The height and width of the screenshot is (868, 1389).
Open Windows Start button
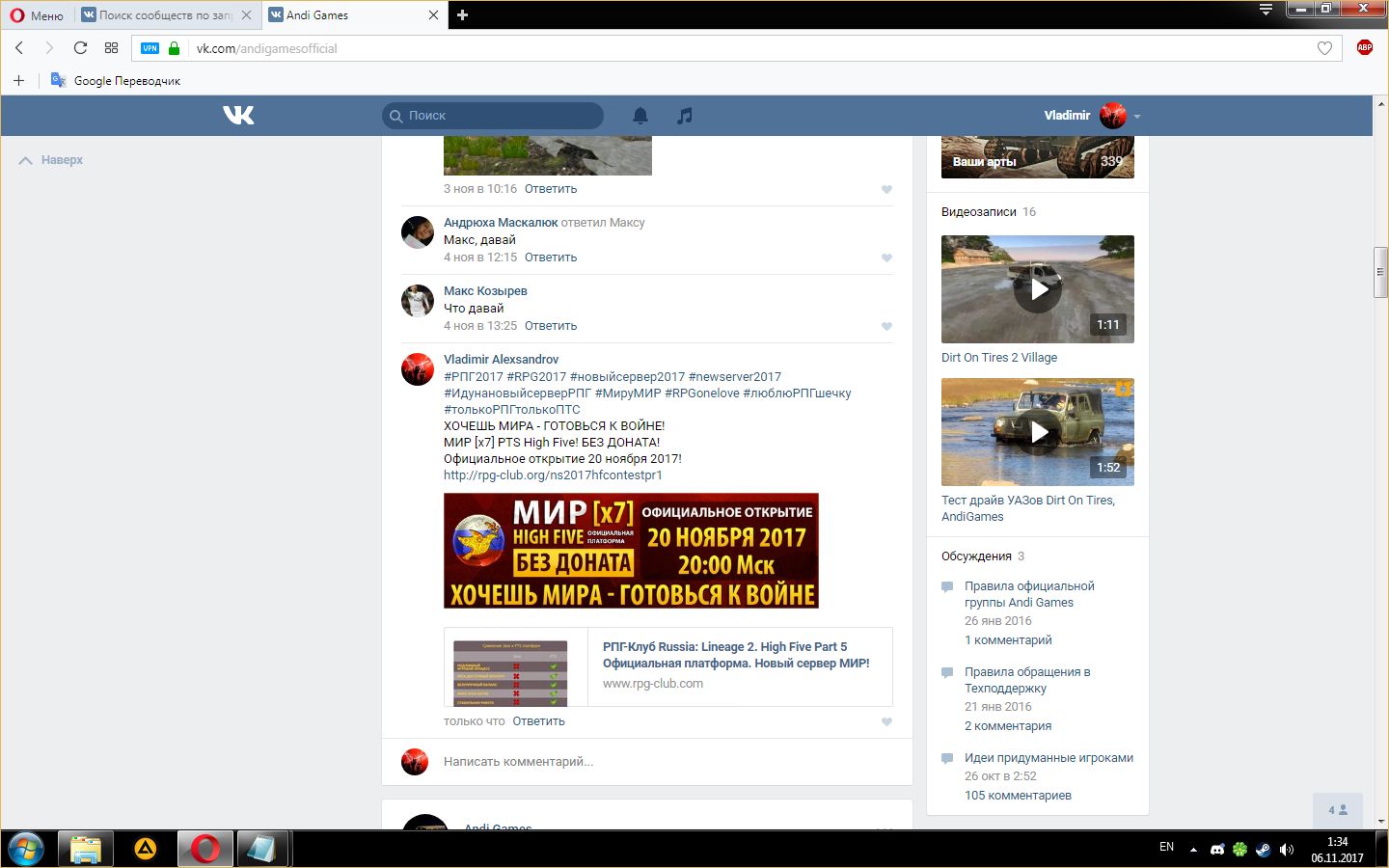click(x=26, y=850)
